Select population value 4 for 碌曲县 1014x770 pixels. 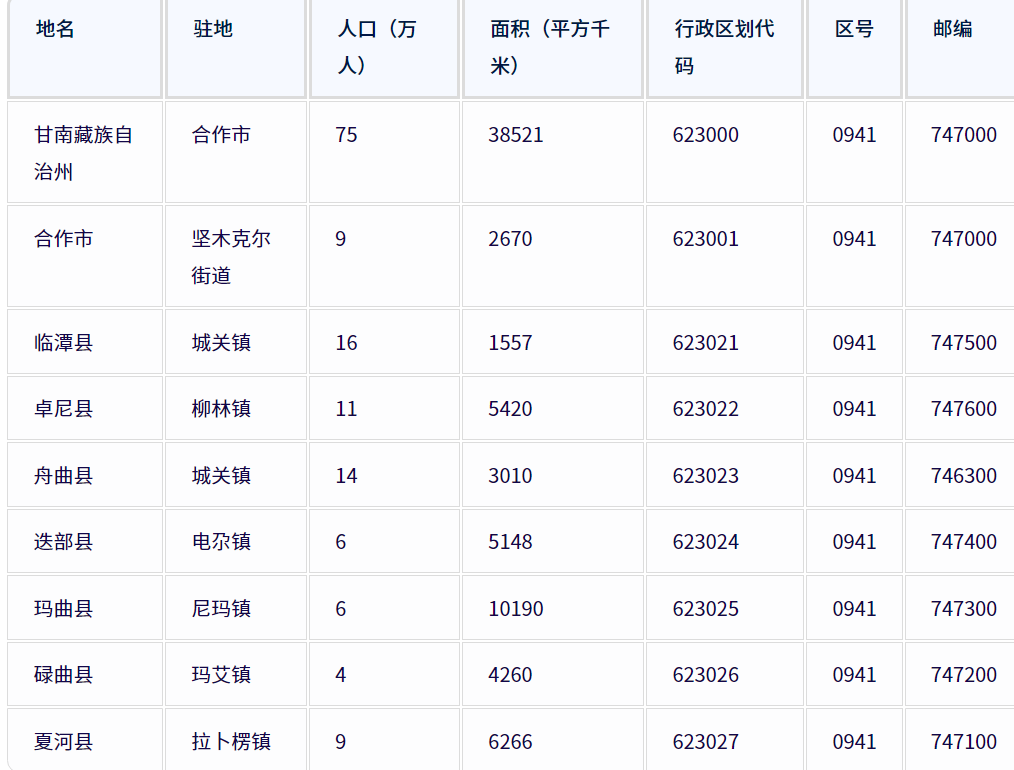pyautogui.click(x=341, y=674)
